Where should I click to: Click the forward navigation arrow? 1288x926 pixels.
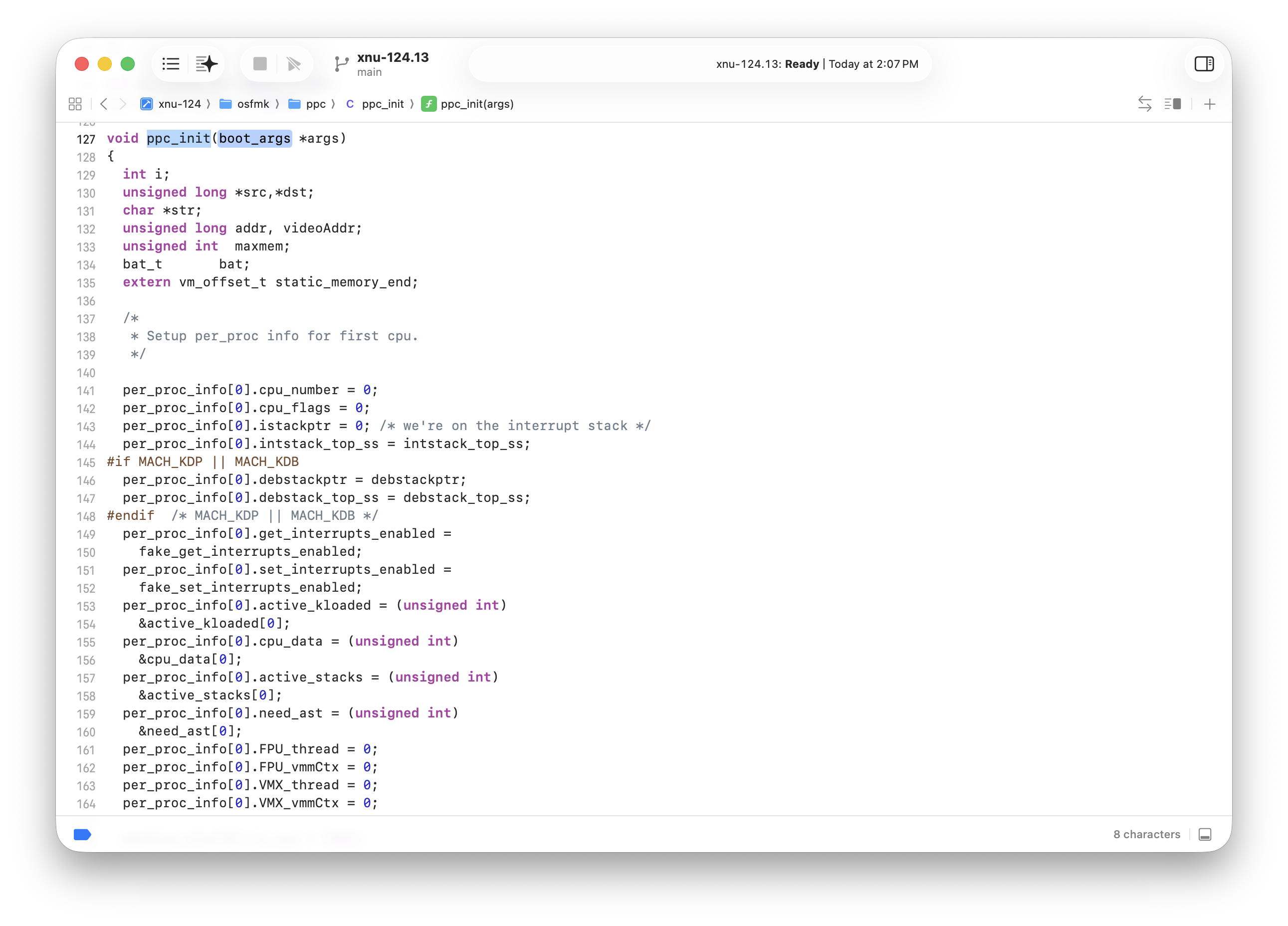(x=123, y=104)
